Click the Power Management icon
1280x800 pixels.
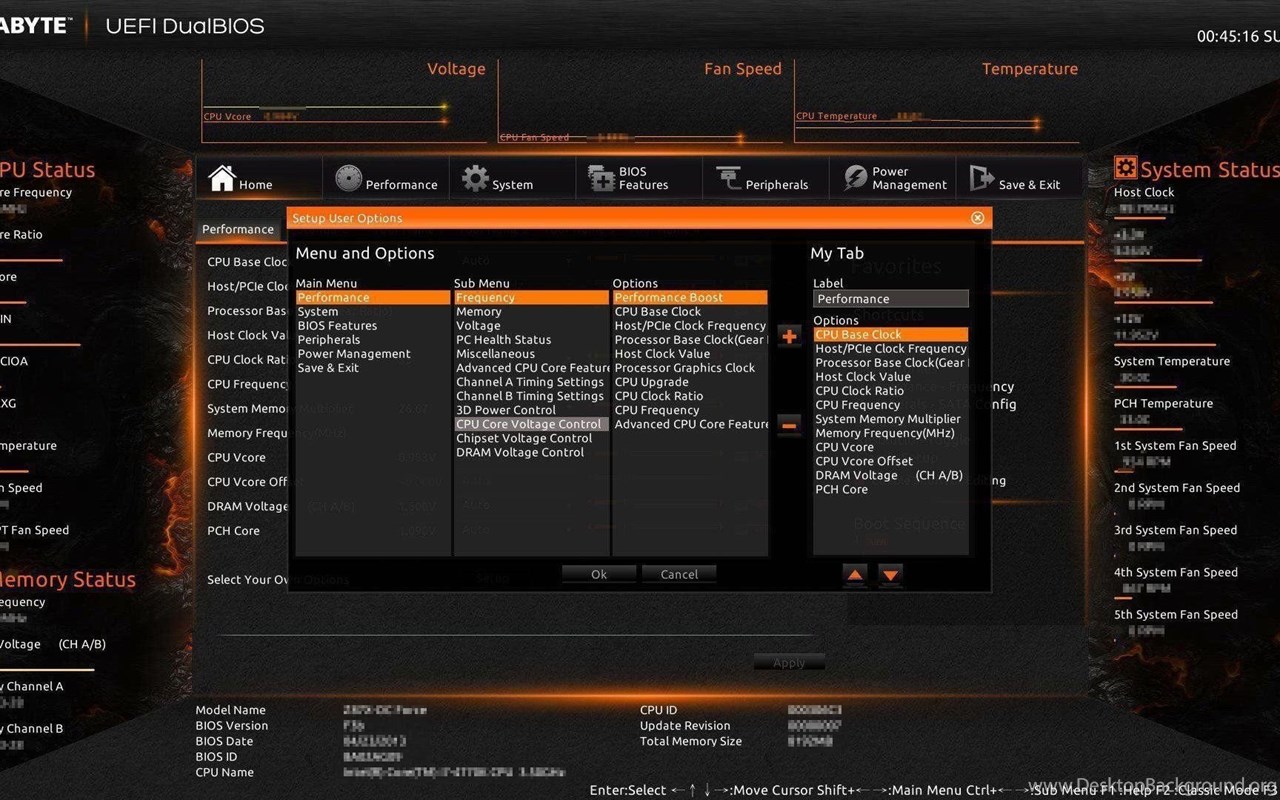(x=855, y=178)
